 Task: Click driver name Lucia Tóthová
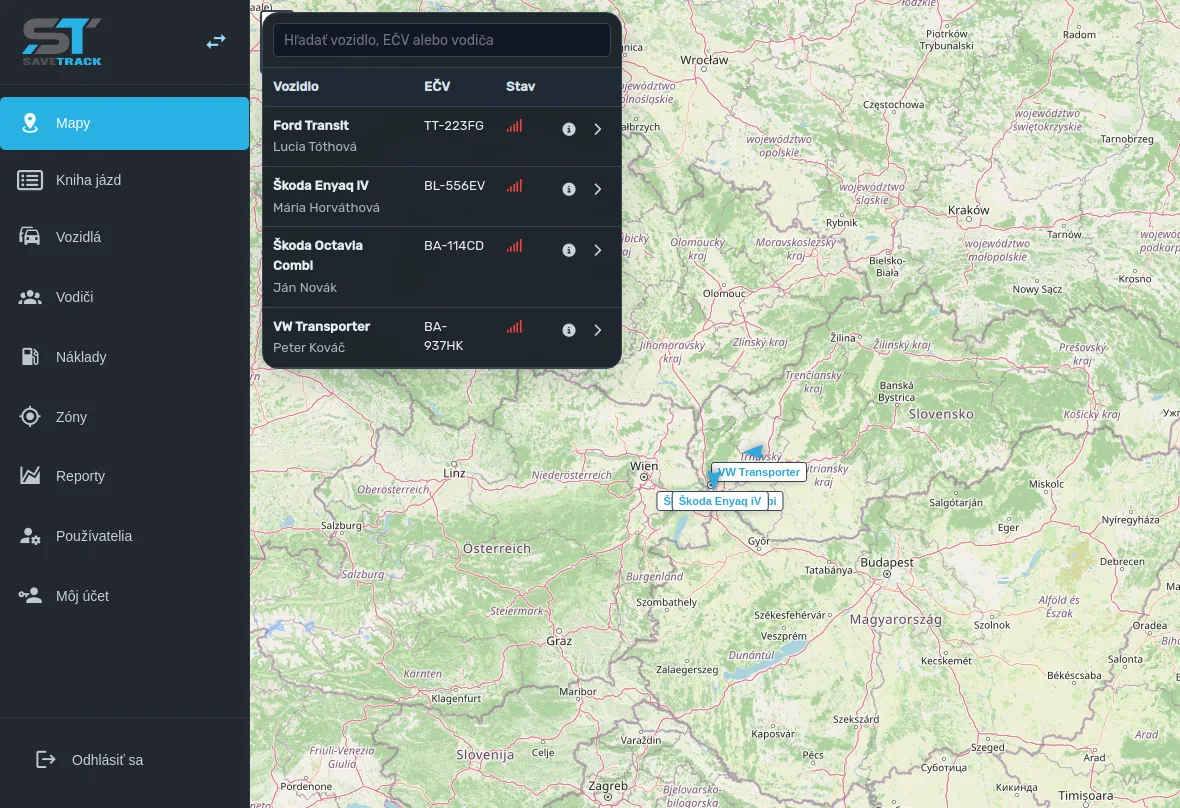coord(315,147)
